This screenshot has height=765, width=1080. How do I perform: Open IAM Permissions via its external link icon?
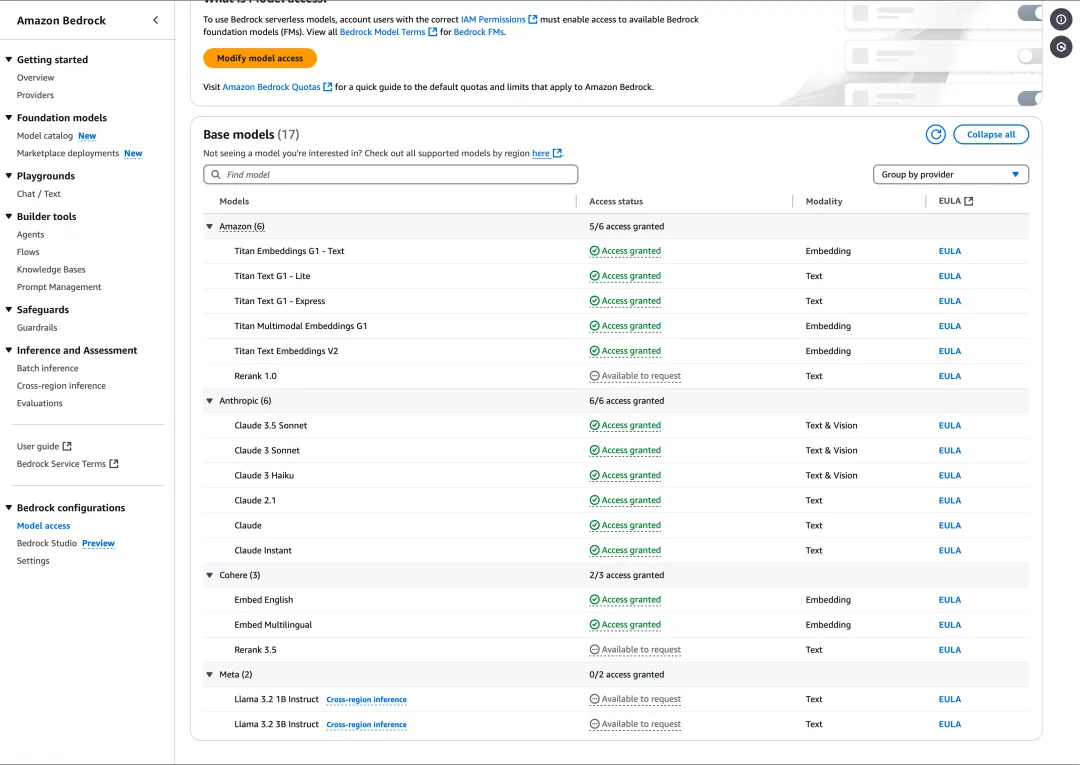pos(531,18)
